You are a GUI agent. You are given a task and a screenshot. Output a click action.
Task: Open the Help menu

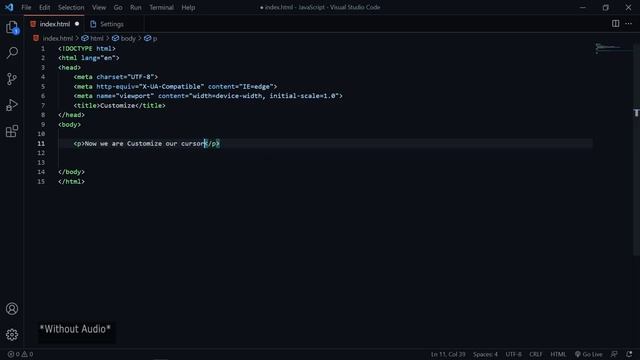[x=188, y=7]
